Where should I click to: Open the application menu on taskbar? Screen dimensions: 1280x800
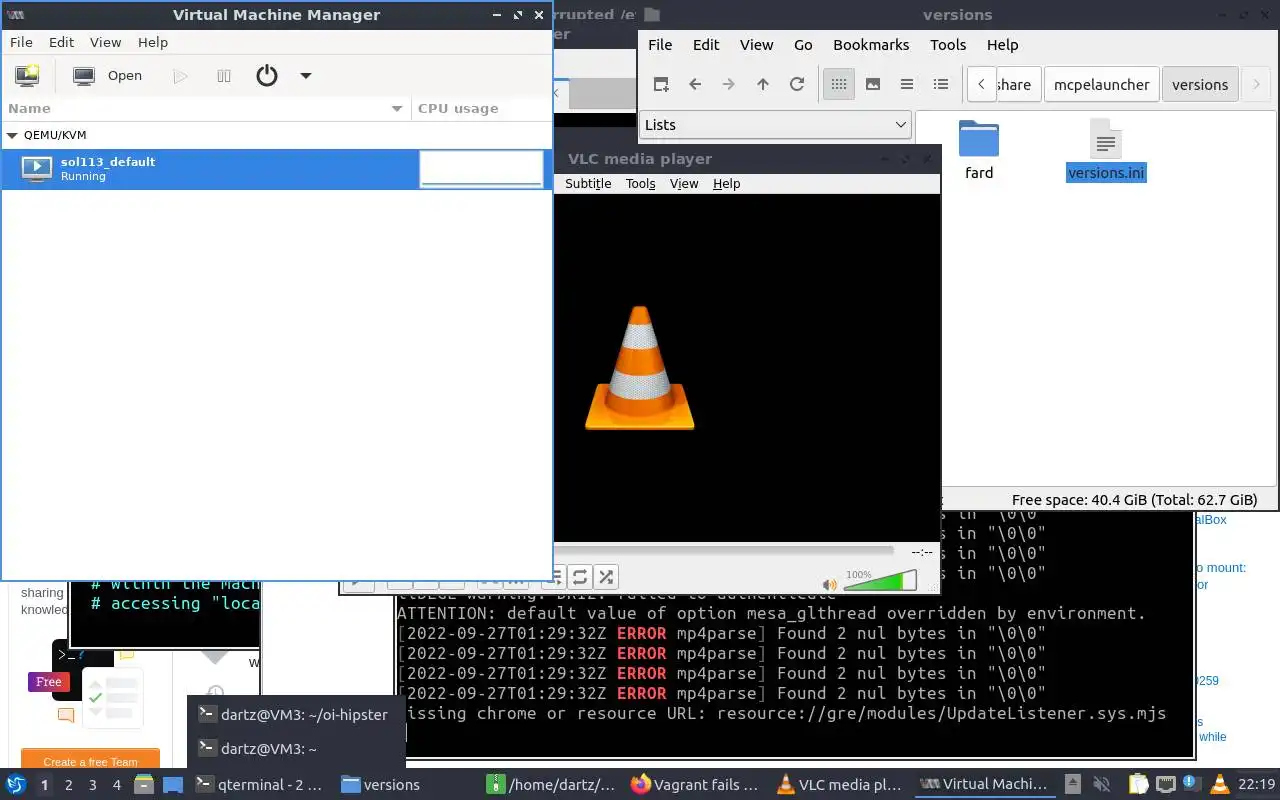[16, 785]
